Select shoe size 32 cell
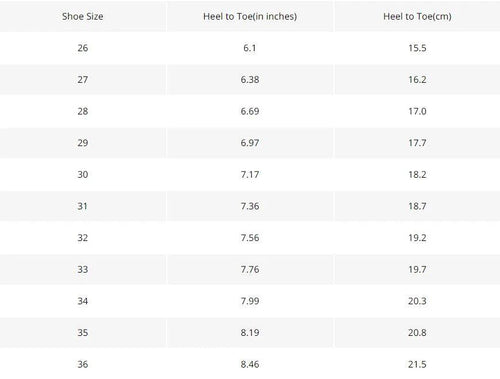This screenshot has width=500, height=379. pyautogui.click(x=83, y=238)
